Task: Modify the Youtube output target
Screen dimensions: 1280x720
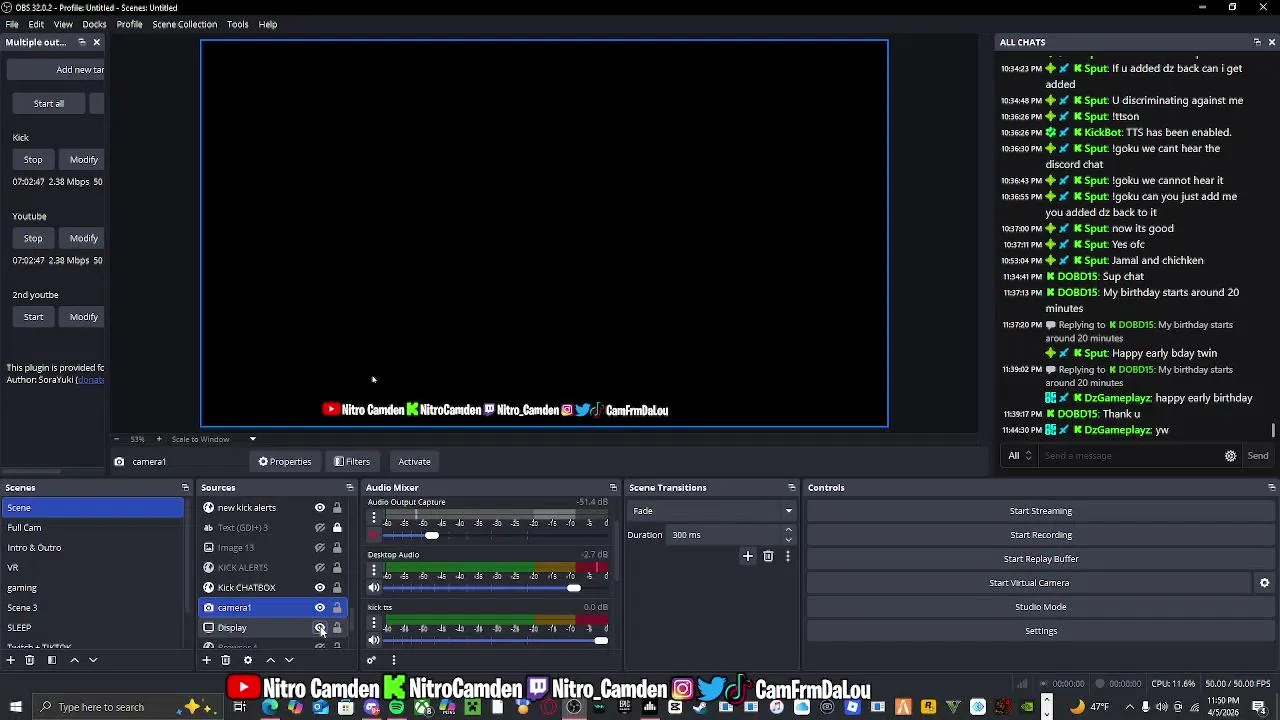Action: pyautogui.click(x=84, y=238)
